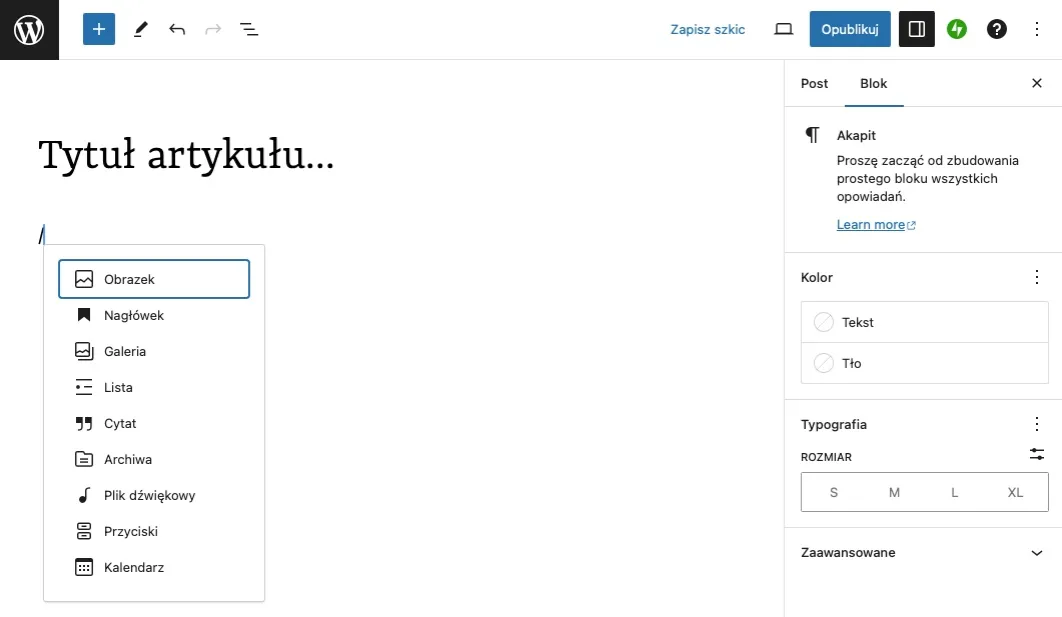
Task: Expand the Zaawansowane section
Action: coord(923,553)
